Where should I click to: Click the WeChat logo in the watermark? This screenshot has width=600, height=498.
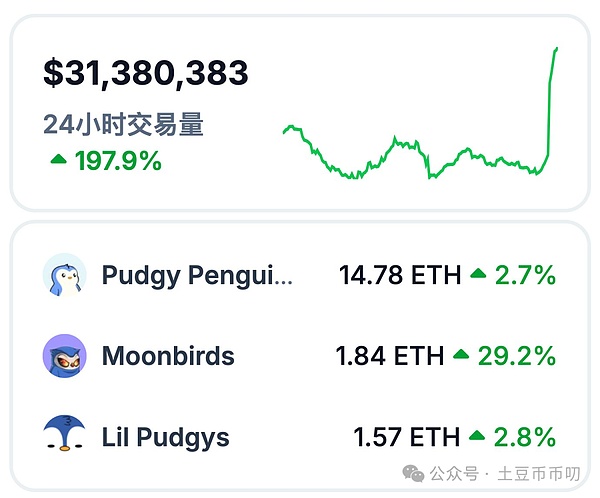coord(413,470)
